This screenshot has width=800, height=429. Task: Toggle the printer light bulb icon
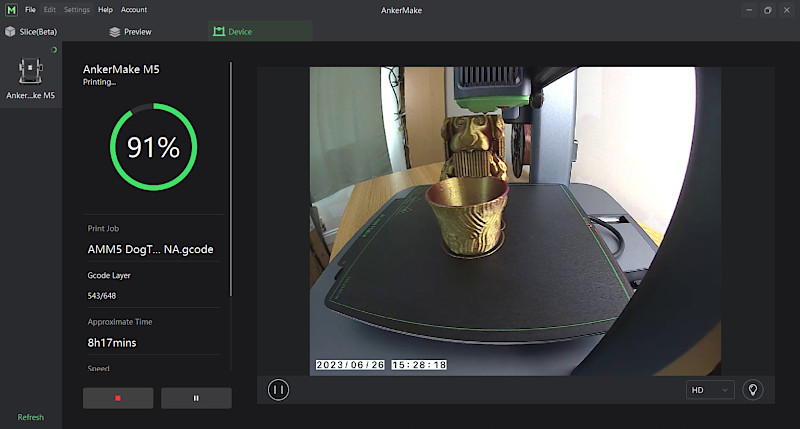point(753,390)
